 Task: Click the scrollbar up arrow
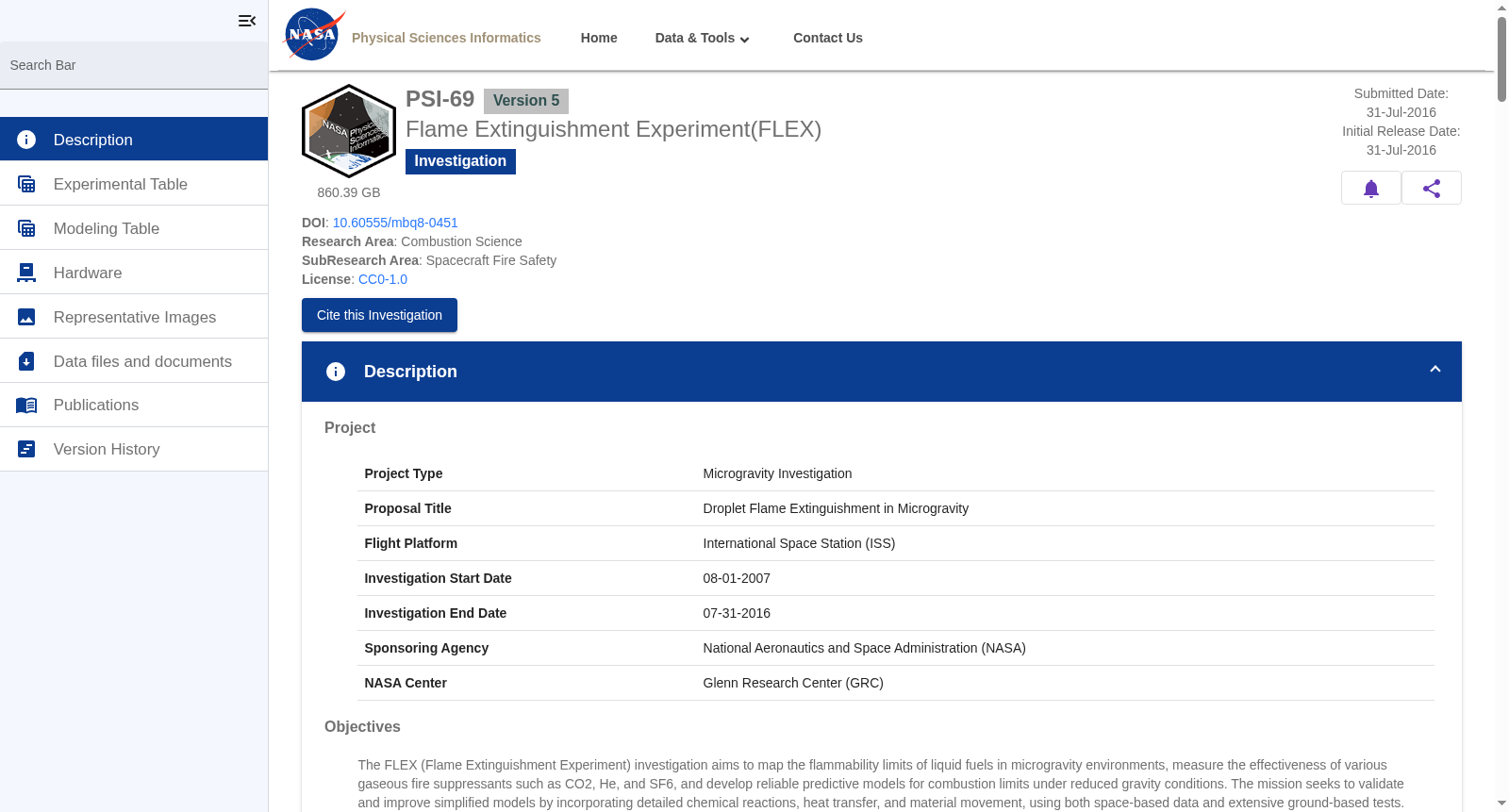pos(1501,8)
